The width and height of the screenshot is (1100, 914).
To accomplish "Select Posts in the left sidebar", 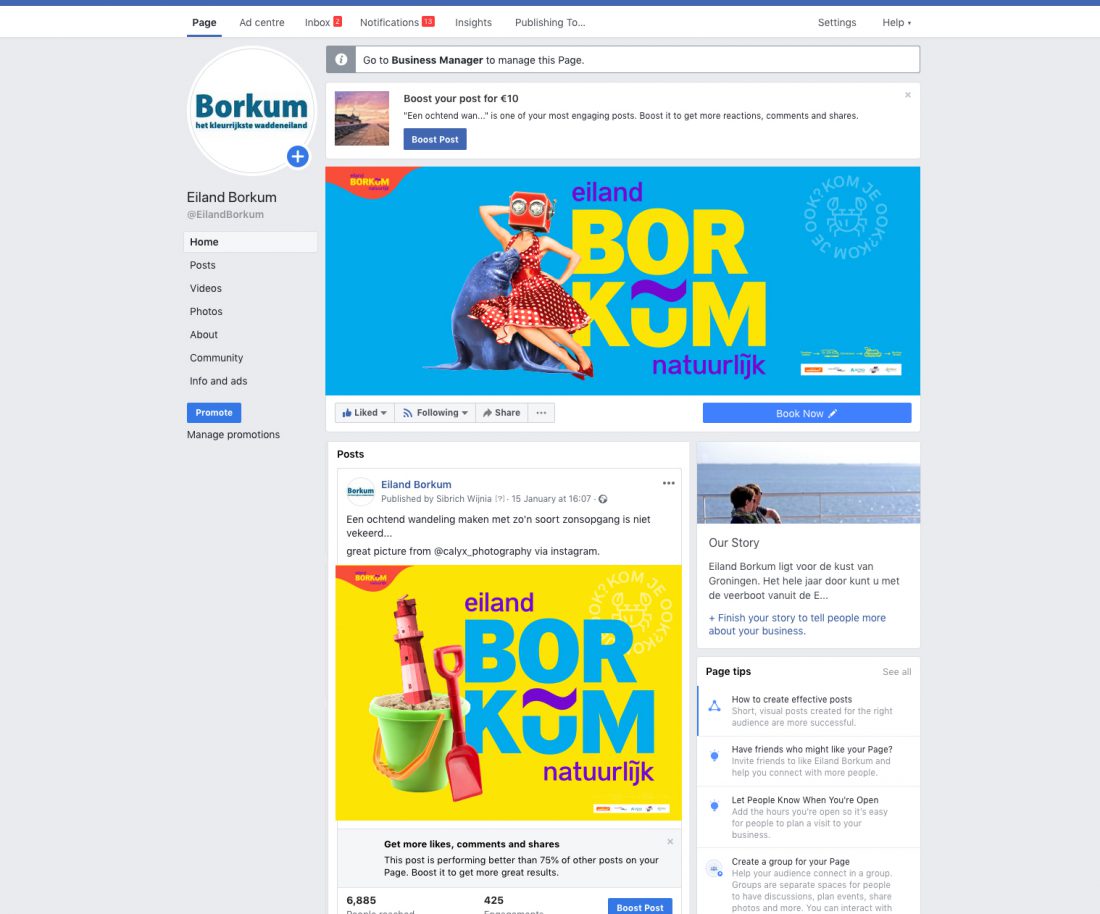I will [203, 265].
